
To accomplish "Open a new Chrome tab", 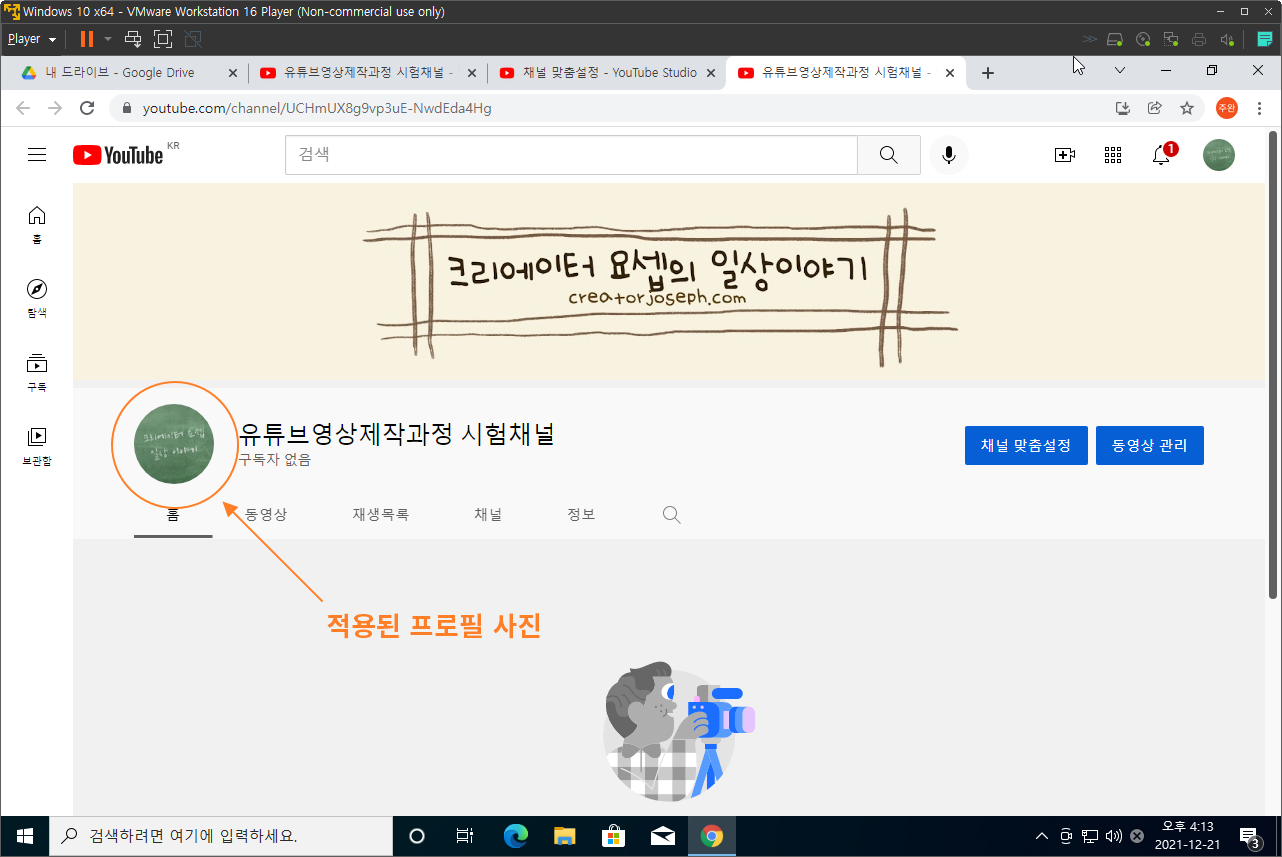I will (x=988, y=73).
